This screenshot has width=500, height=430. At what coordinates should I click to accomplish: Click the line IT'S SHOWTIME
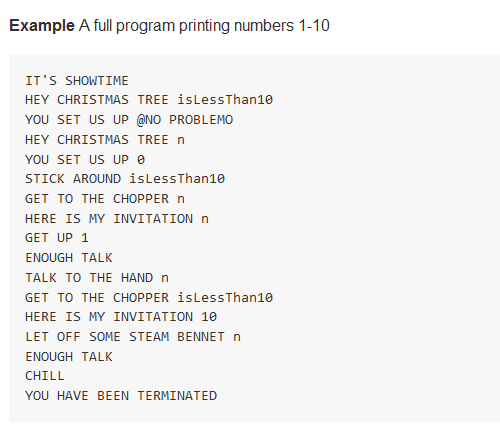(x=77, y=81)
